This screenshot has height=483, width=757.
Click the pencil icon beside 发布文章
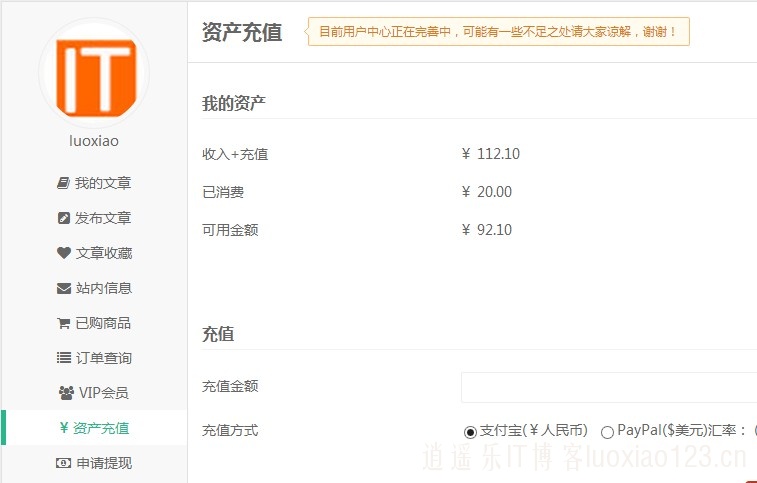(x=64, y=218)
